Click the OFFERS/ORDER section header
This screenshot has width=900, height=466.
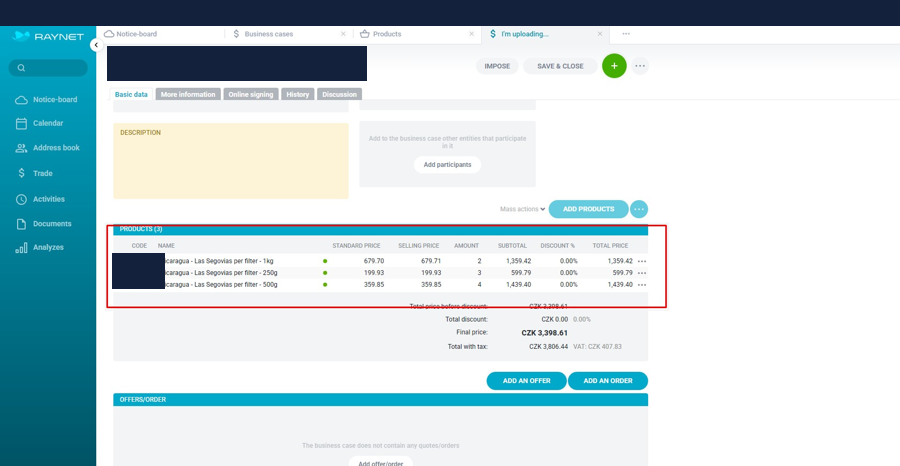pos(381,399)
